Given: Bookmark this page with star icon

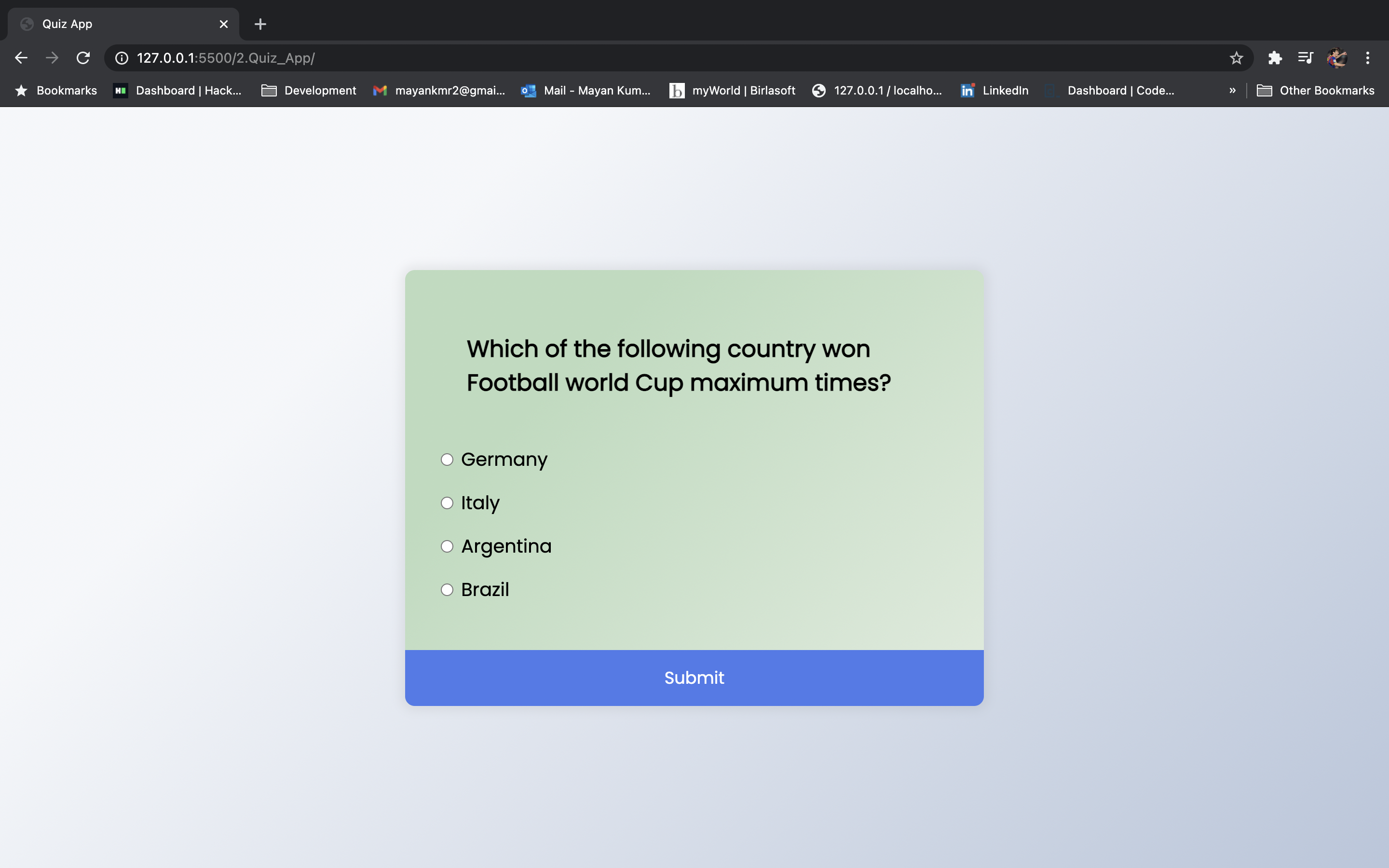Looking at the screenshot, I should pos(1236,58).
